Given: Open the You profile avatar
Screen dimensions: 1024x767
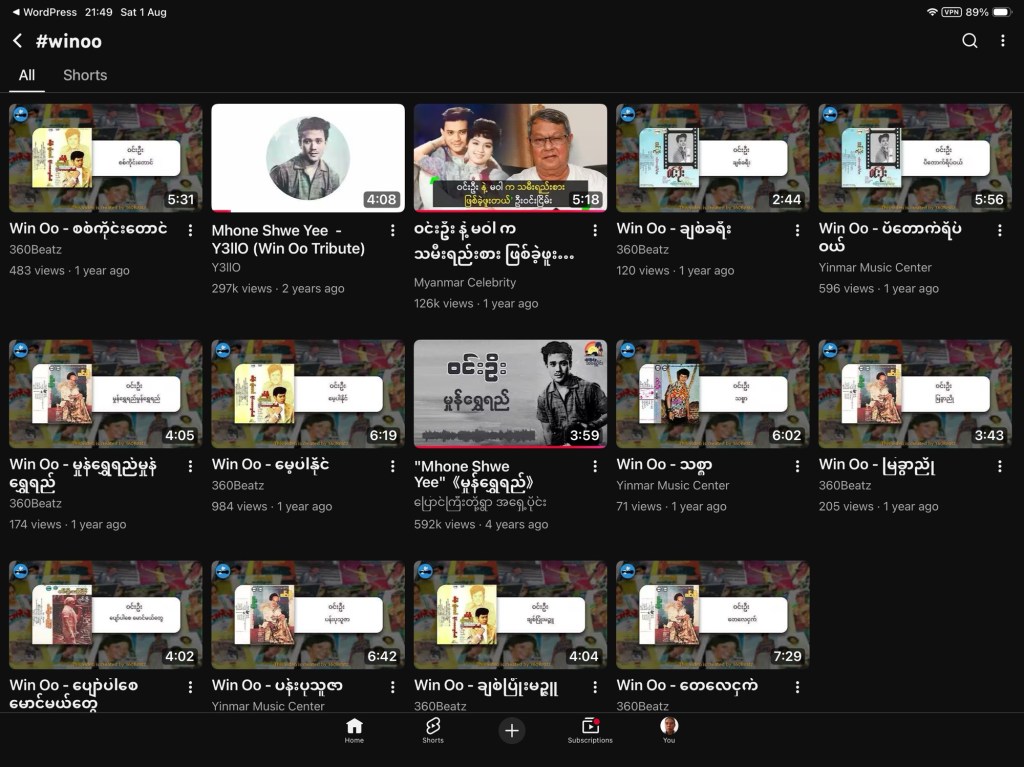Looking at the screenshot, I should point(669,730).
